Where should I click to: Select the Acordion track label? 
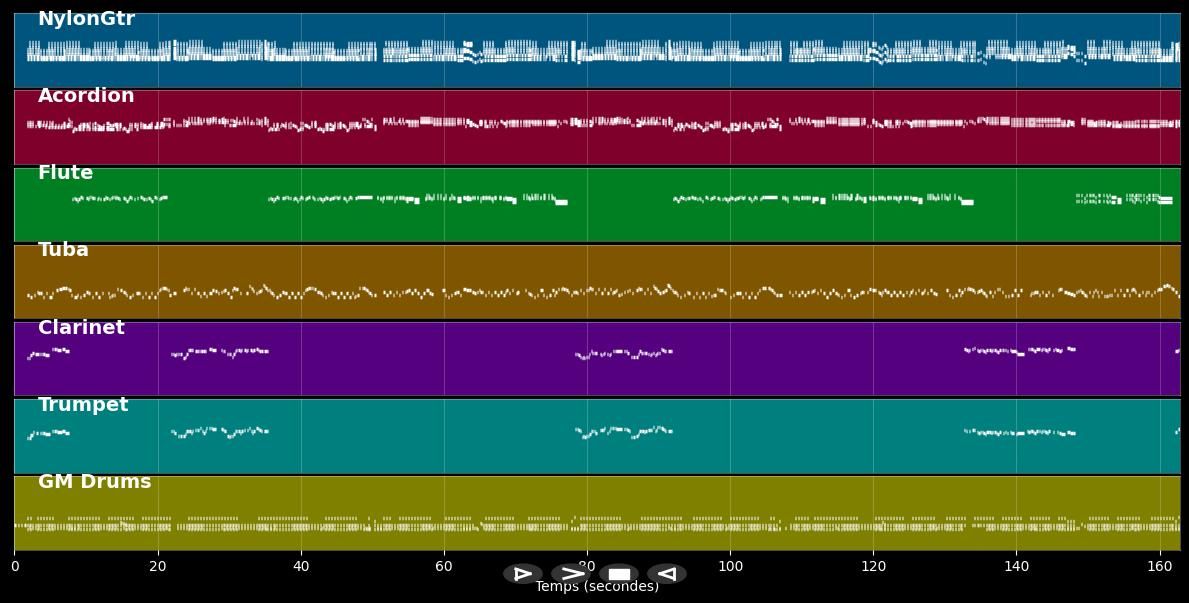(86, 96)
